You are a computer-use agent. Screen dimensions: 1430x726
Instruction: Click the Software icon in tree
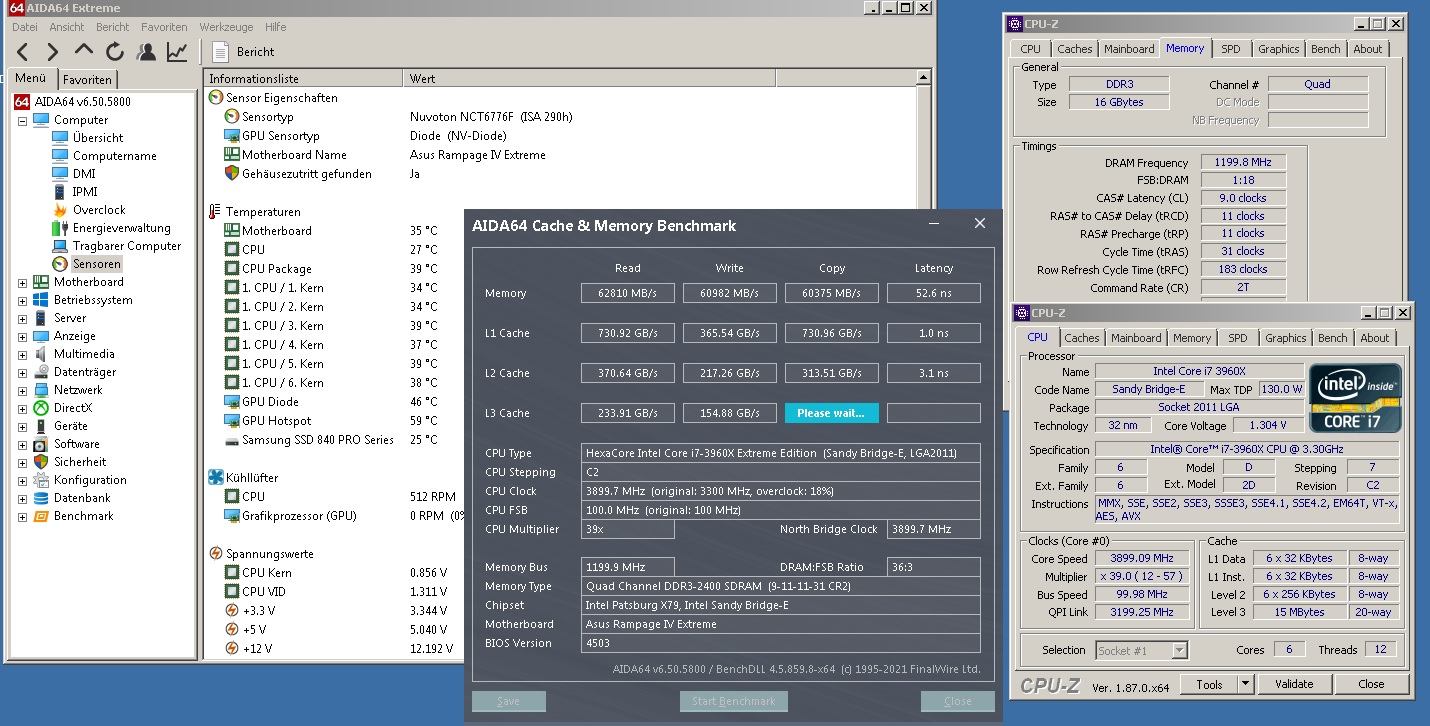point(41,444)
